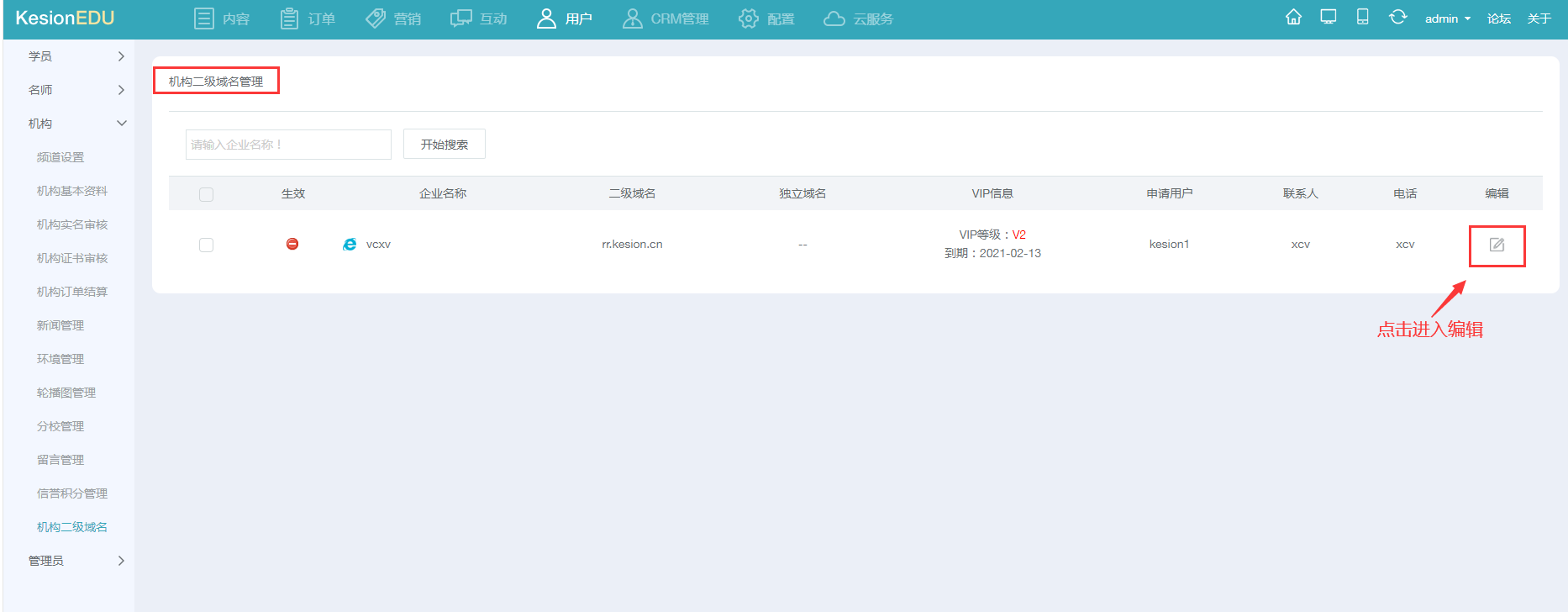Open the 云服务 cloud menu

(858, 18)
